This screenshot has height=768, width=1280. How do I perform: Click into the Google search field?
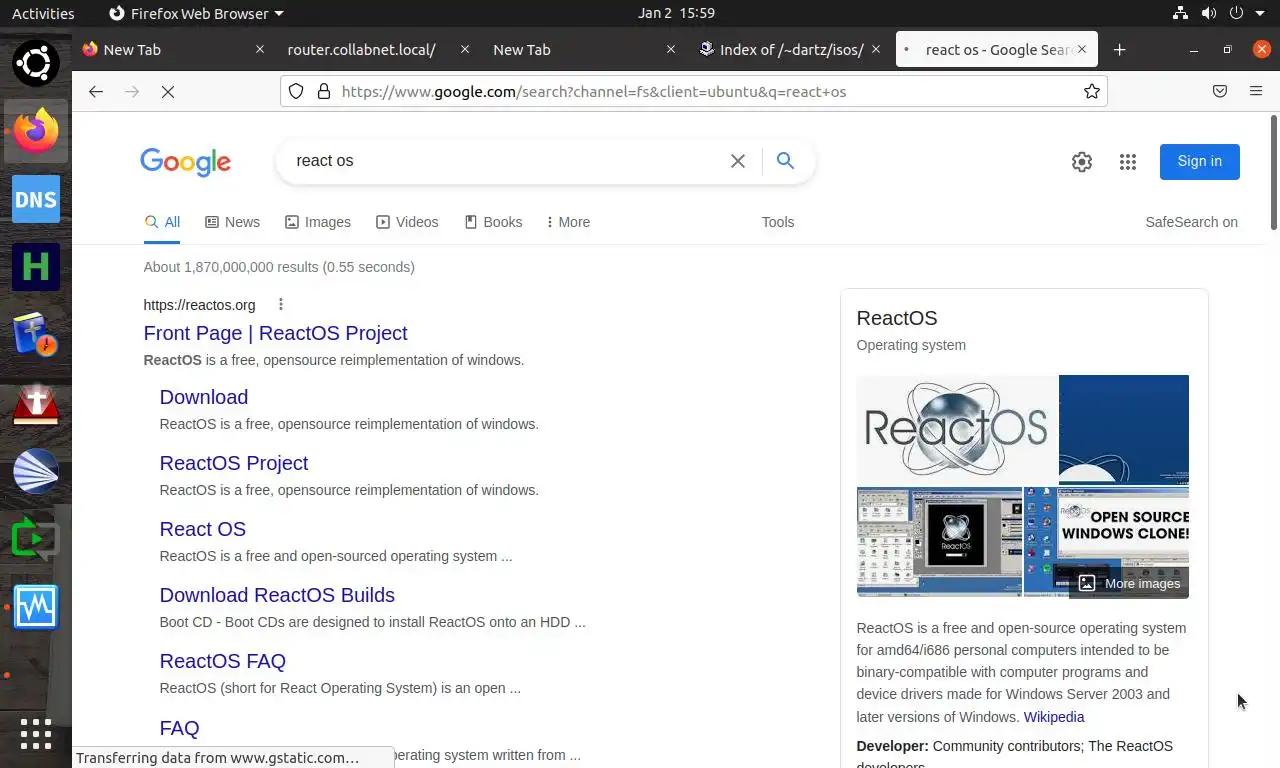(506, 161)
